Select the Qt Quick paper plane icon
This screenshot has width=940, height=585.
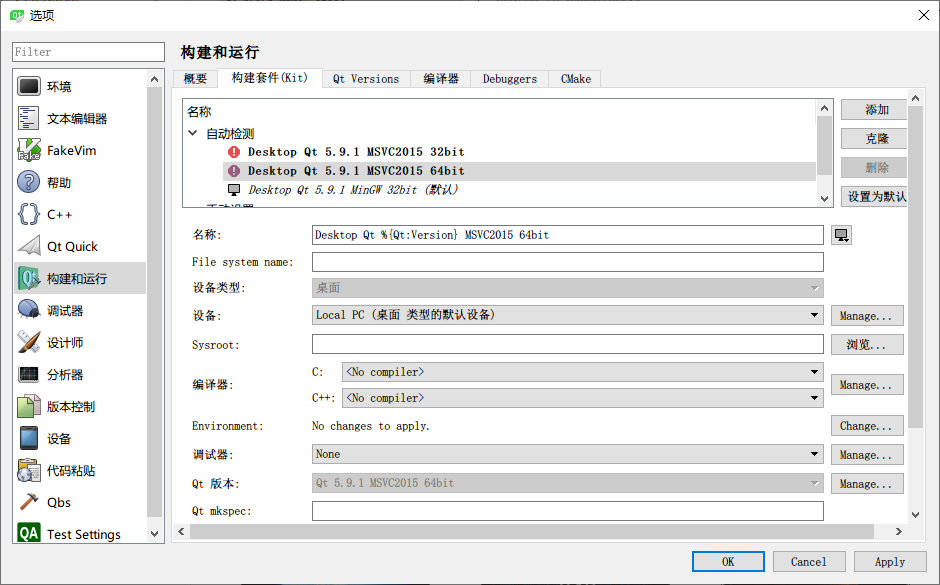click(x=29, y=246)
